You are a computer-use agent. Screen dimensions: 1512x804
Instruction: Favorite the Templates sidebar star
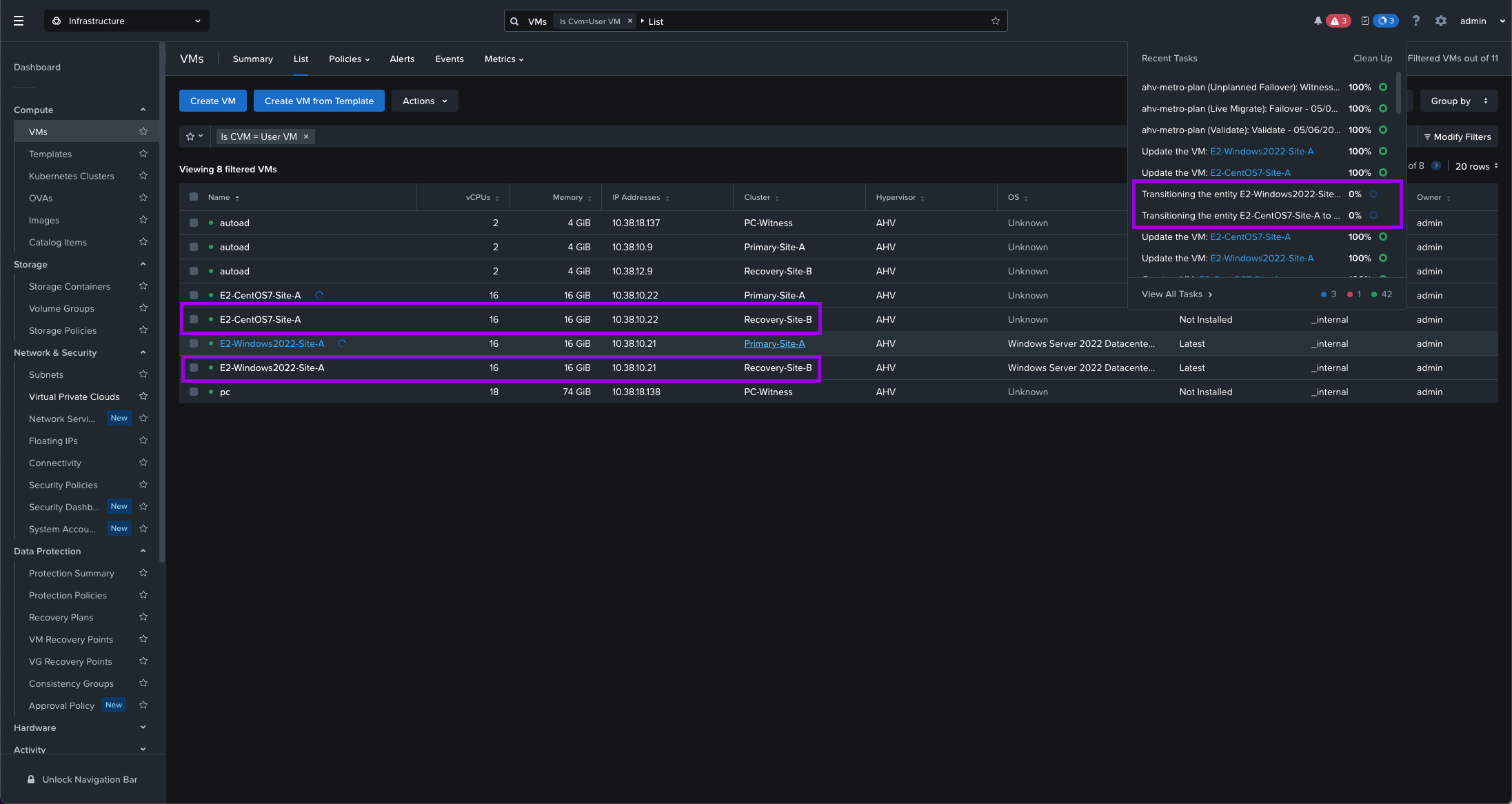pyautogui.click(x=143, y=153)
